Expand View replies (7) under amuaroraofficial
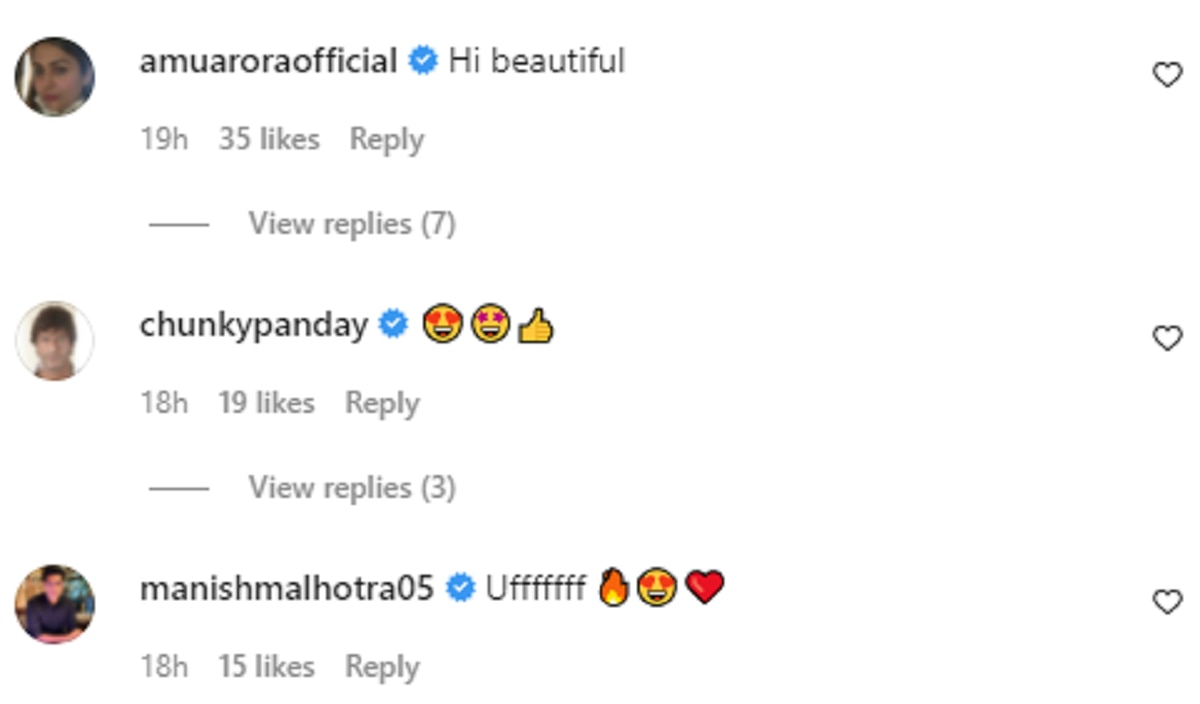 (x=351, y=224)
